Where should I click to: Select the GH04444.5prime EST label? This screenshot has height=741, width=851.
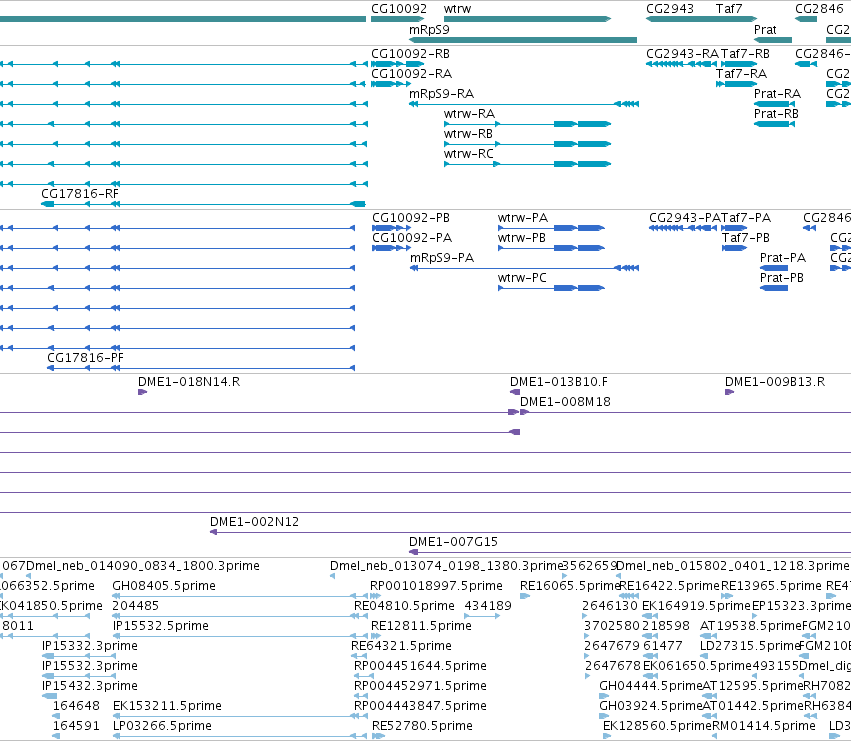[651, 686]
